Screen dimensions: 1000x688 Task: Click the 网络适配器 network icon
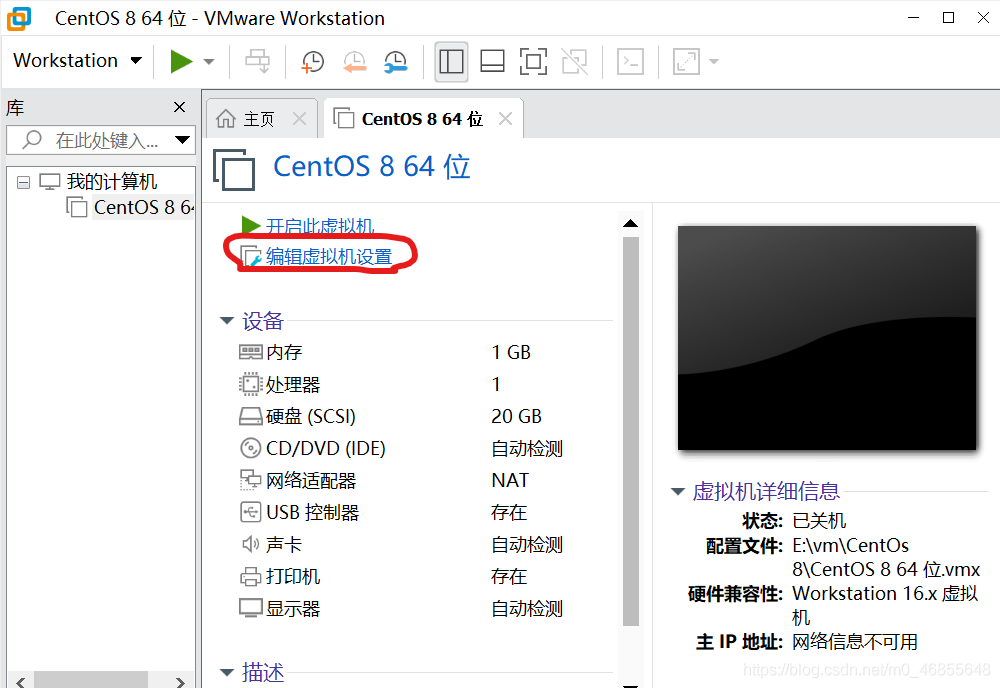point(251,480)
